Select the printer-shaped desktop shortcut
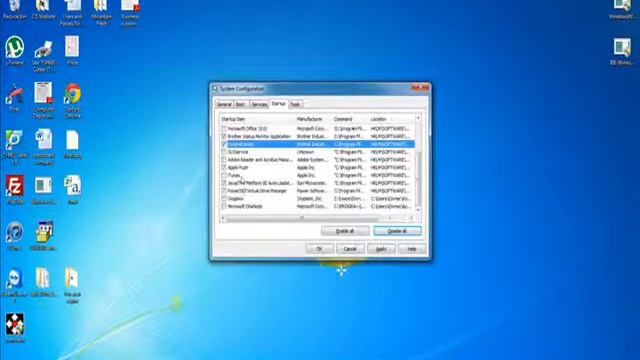The width and height of the screenshot is (640, 360). (43, 49)
